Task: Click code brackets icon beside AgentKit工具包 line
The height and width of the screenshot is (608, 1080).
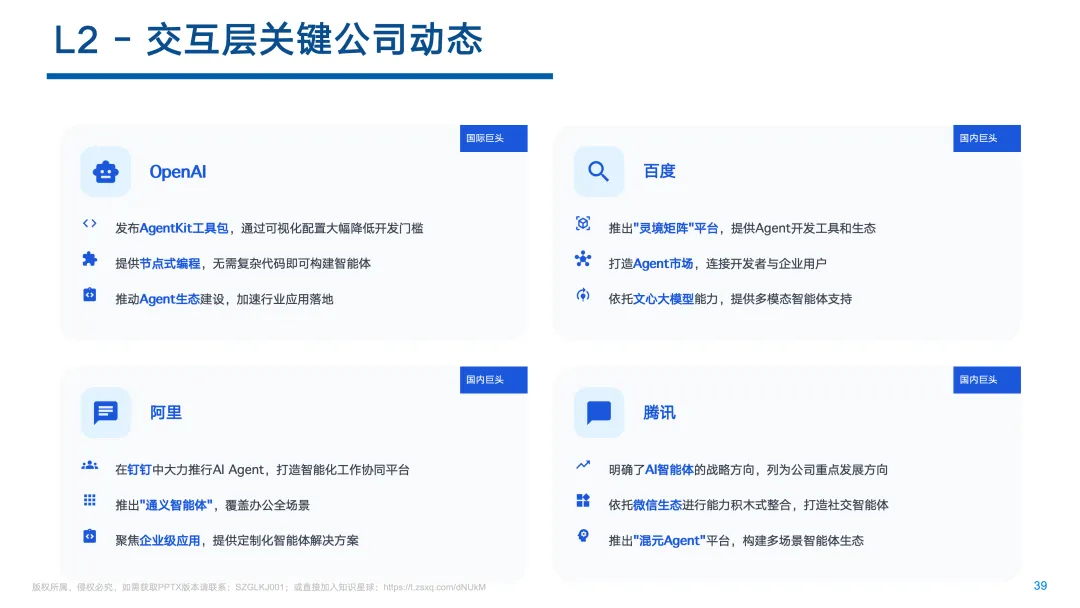Action: [x=90, y=223]
